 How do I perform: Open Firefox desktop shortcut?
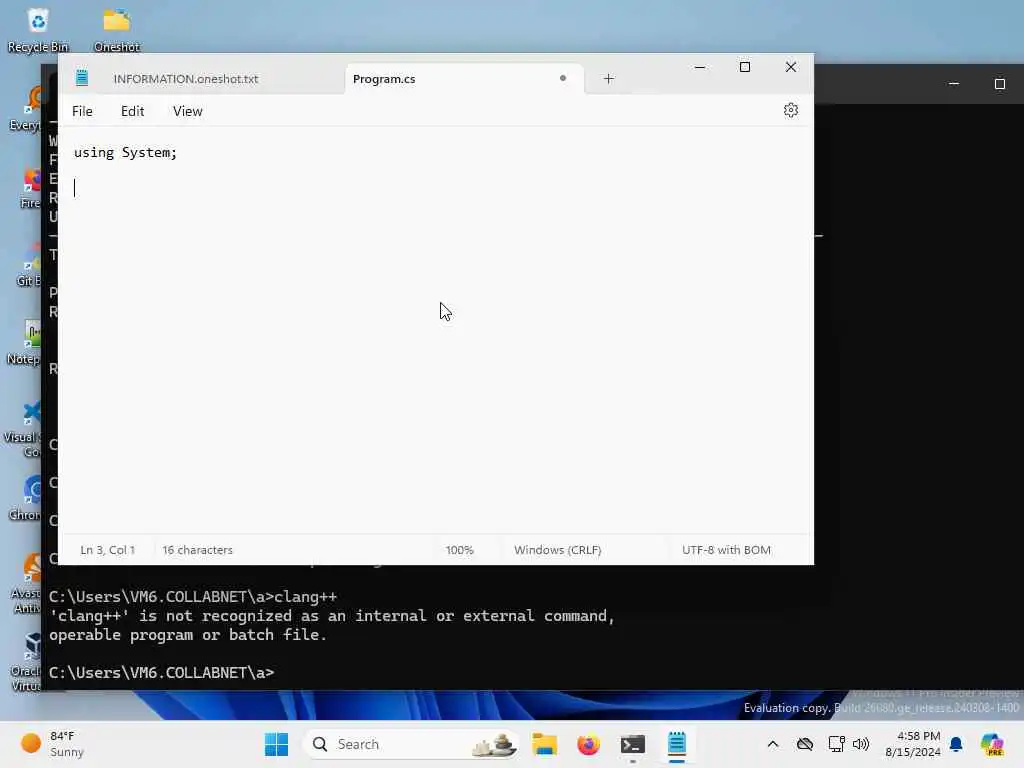[30, 189]
